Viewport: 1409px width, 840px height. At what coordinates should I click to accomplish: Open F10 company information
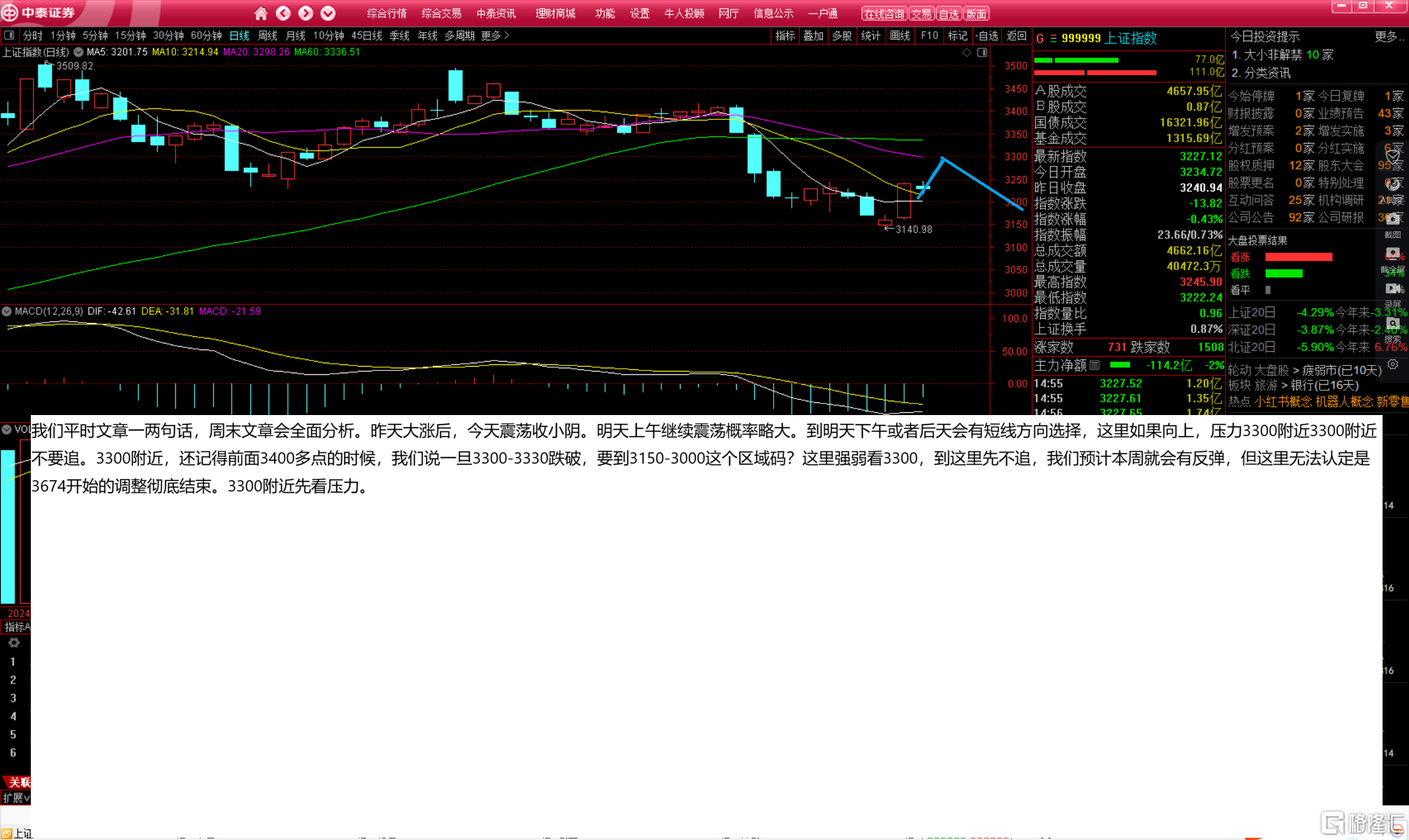coord(929,36)
